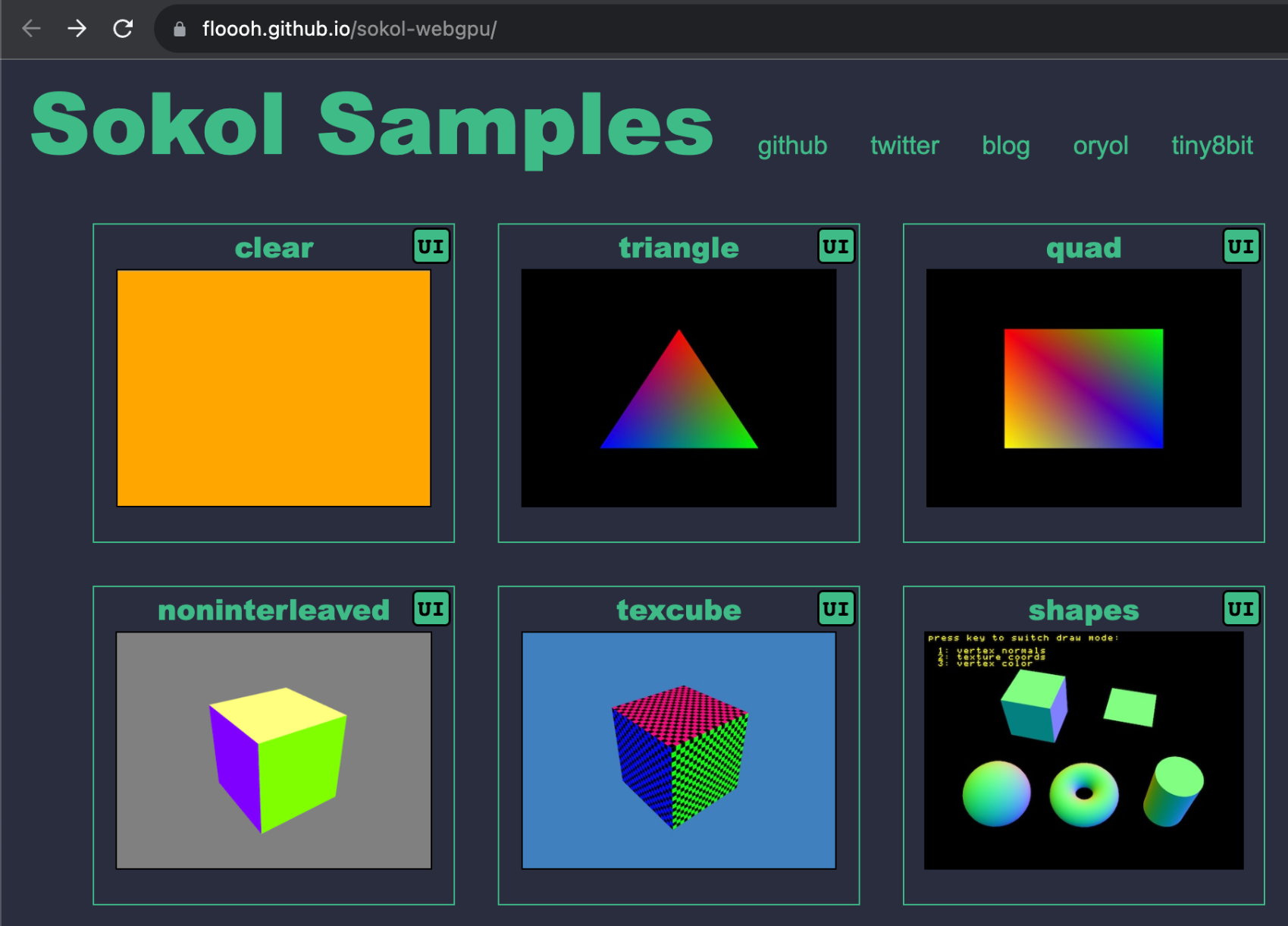This screenshot has width=1288, height=926.
Task: Open the tiny8bit link
Action: pyautogui.click(x=1211, y=145)
